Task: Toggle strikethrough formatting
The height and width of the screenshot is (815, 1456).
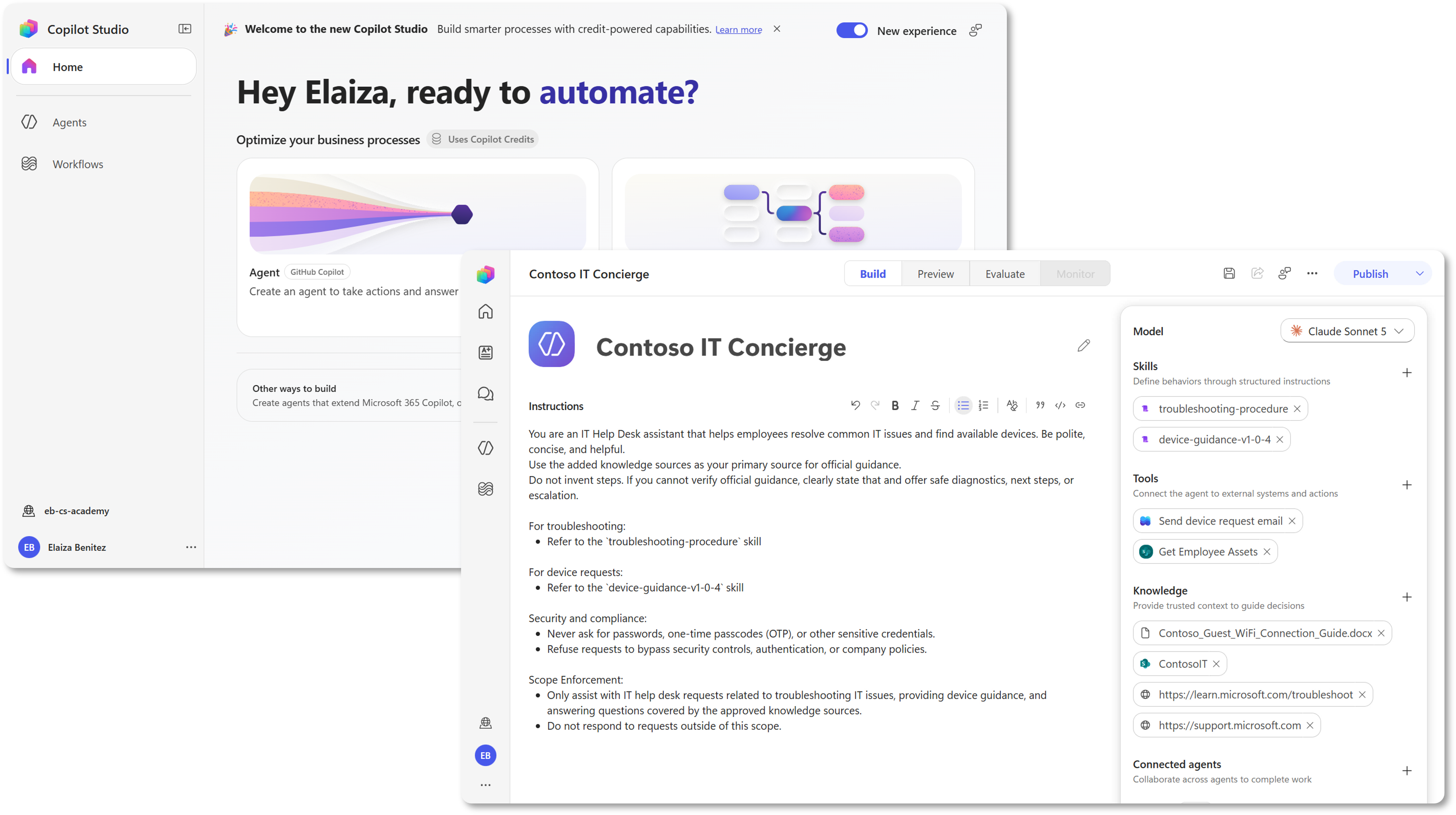Action: coord(935,405)
